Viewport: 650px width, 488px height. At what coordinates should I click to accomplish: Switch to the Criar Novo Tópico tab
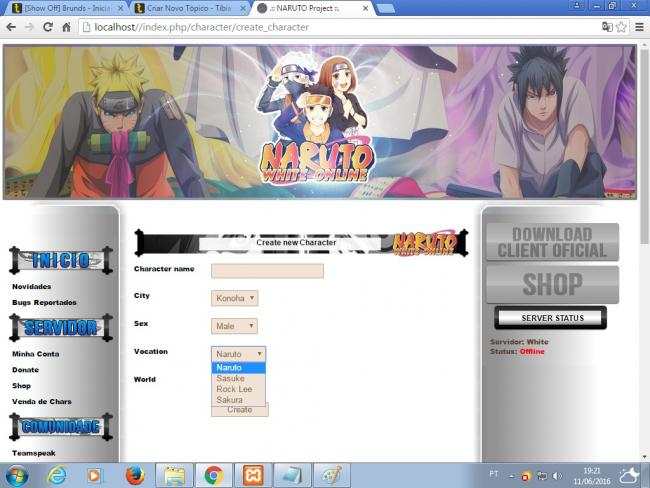189,8
